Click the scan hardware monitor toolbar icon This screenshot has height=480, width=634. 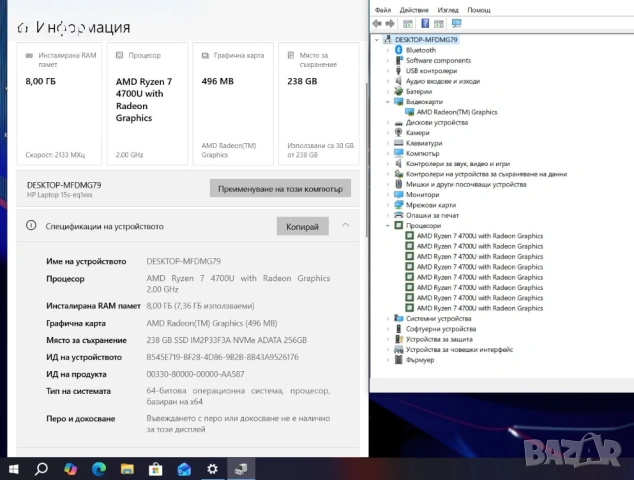coord(456,23)
